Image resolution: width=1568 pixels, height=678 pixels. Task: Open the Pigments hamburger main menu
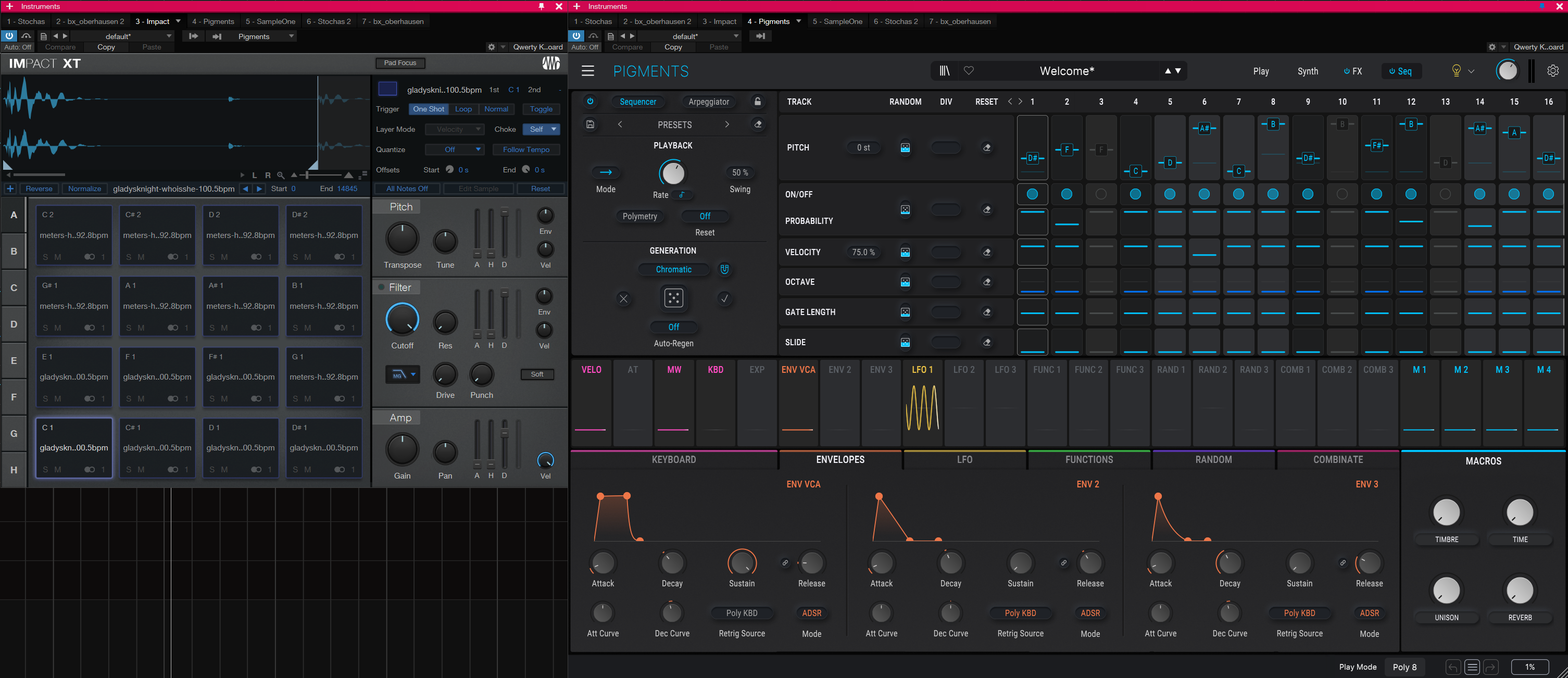point(587,71)
